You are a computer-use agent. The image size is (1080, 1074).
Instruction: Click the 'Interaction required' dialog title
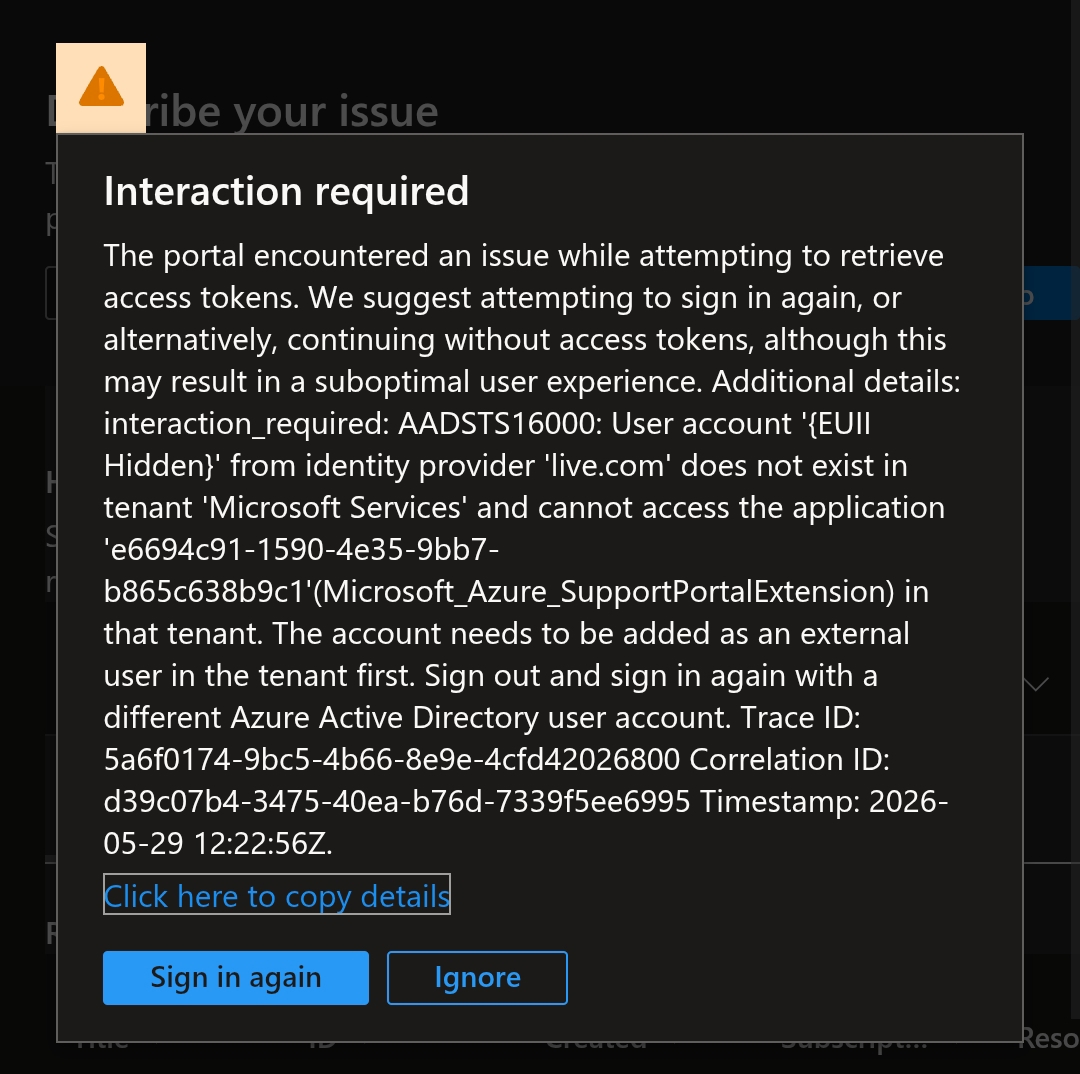286,191
